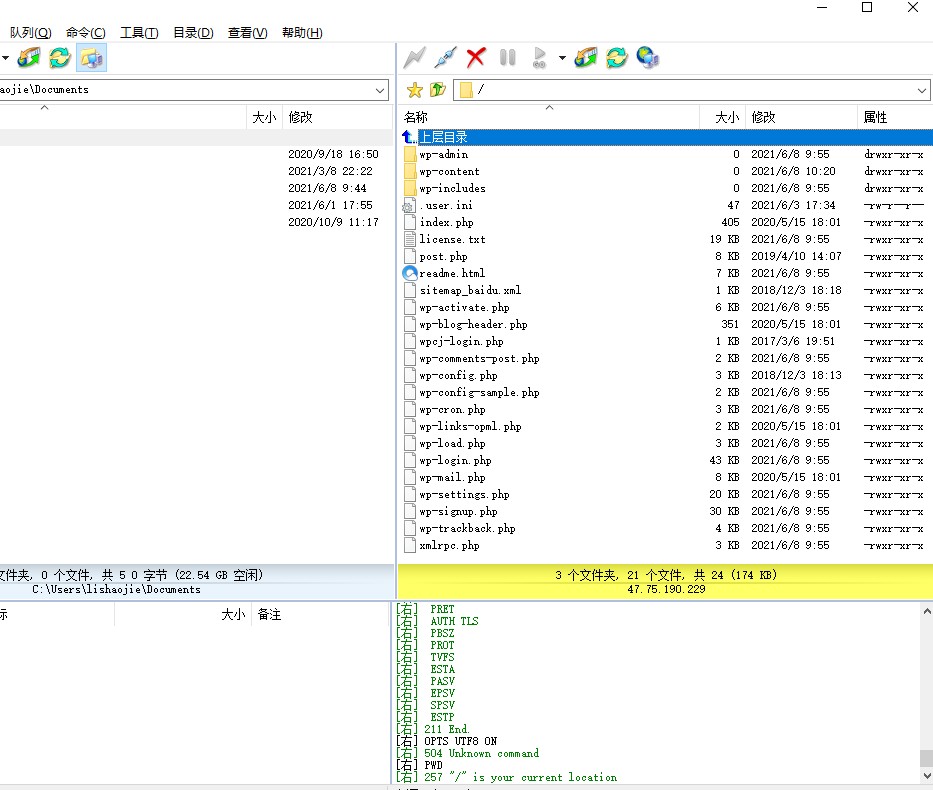The height and width of the screenshot is (790, 933).
Task: Click the remote status bar IP 47.75.190.229
Action: click(666, 590)
